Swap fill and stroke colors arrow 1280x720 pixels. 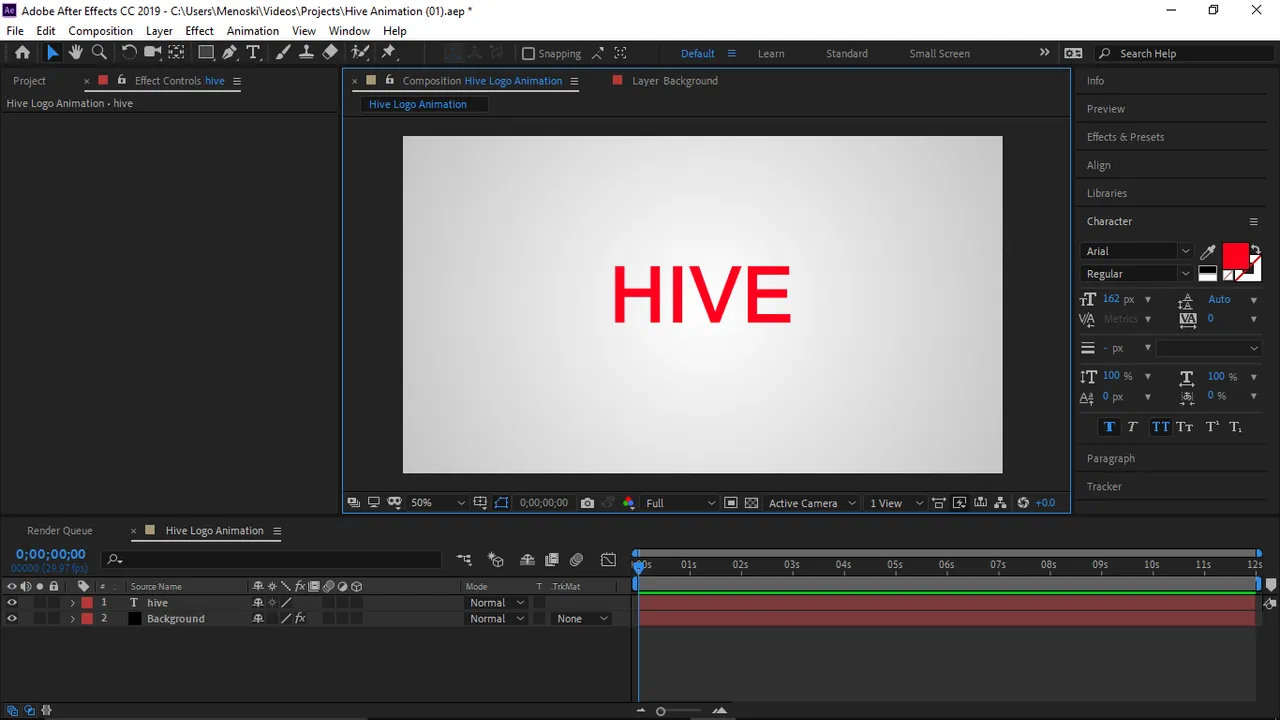[x=1255, y=249]
